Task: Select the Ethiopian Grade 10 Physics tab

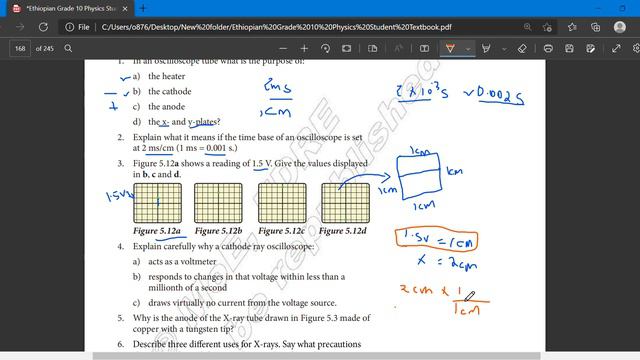Action: [x=69, y=8]
